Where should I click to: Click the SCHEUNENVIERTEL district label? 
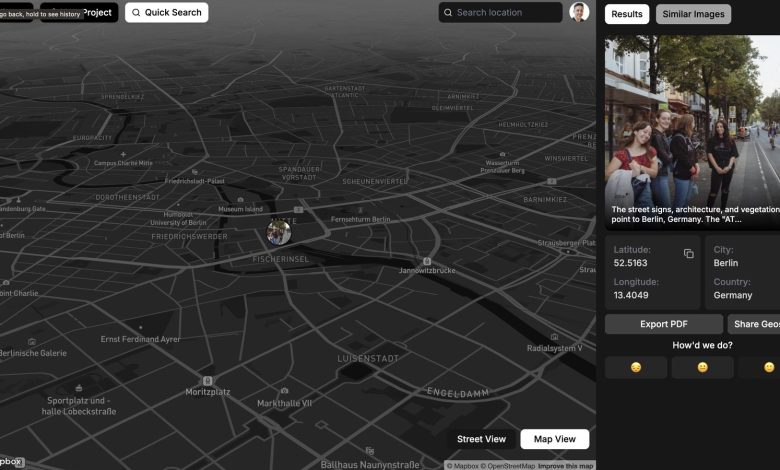click(375, 182)
